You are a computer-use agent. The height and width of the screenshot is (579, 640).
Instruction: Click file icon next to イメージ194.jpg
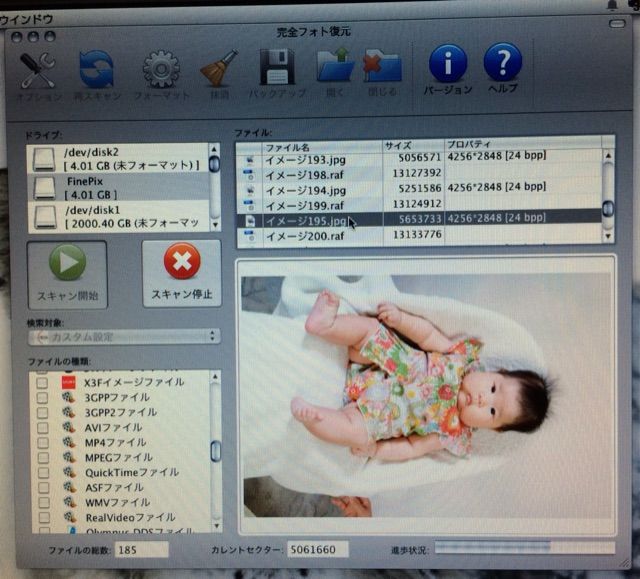point(250,191)
